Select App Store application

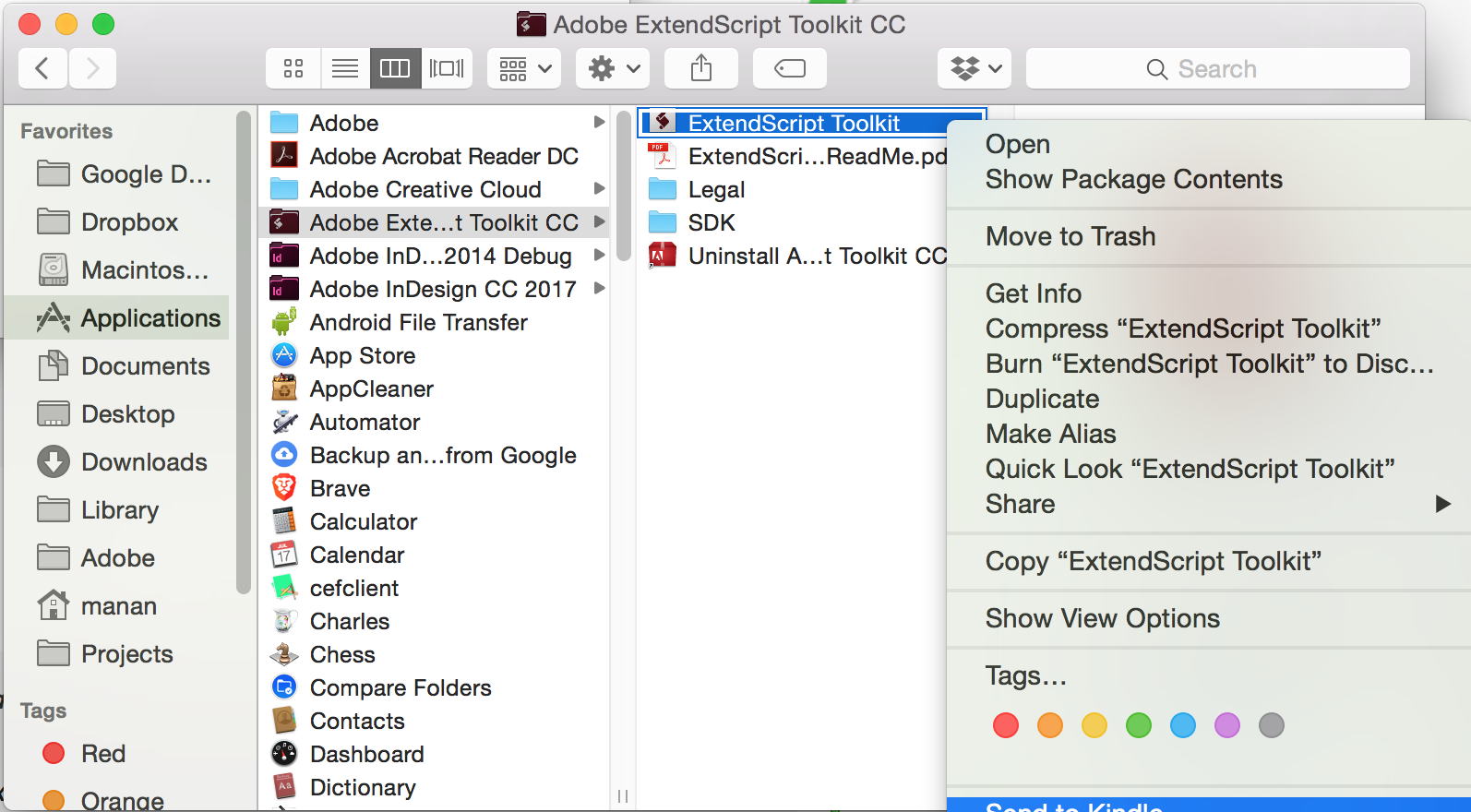pyautogui.click(x=434, y=355)
